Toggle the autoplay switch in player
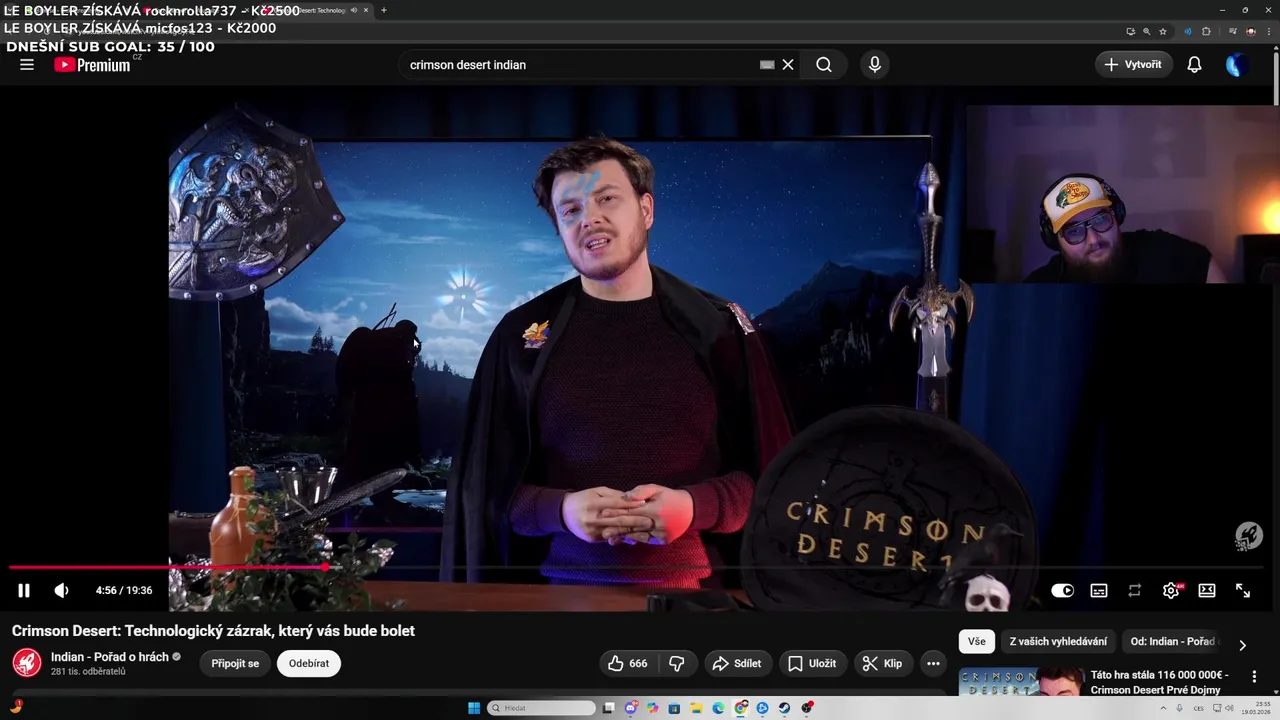 [x=1062, y=590]
